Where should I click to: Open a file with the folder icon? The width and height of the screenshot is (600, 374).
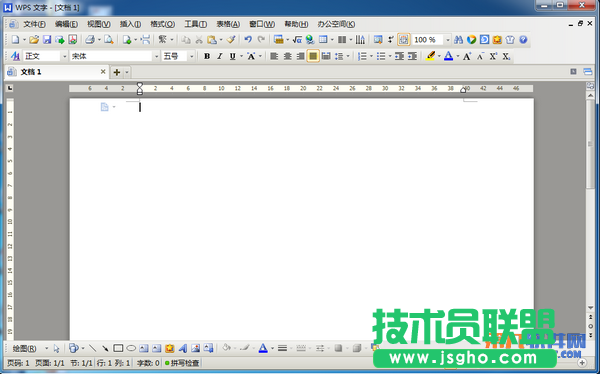(x=34, y=39)
